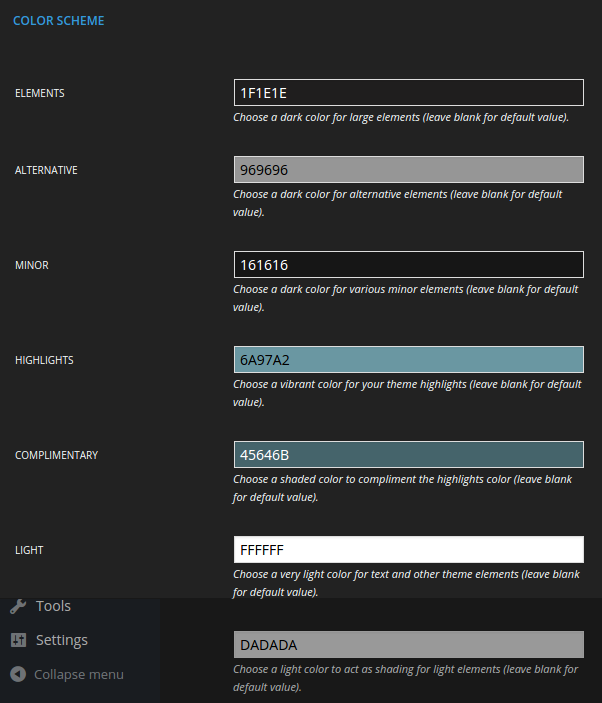Click the Collapse menu text
This screenshot has width=602, height=703.
79,674
